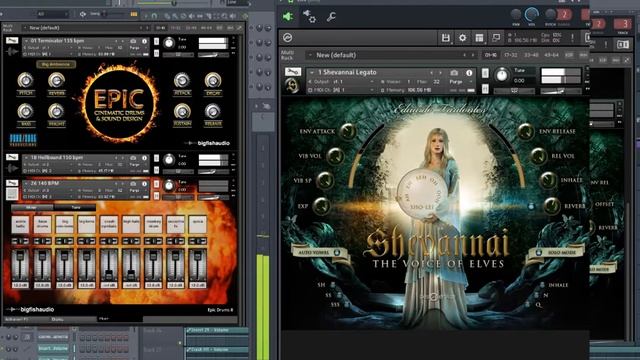This screenshot has height=360, width=640.
Task: Click the wrench edit icon next to Shevannai Legato
Action: [x=293, y=72]
